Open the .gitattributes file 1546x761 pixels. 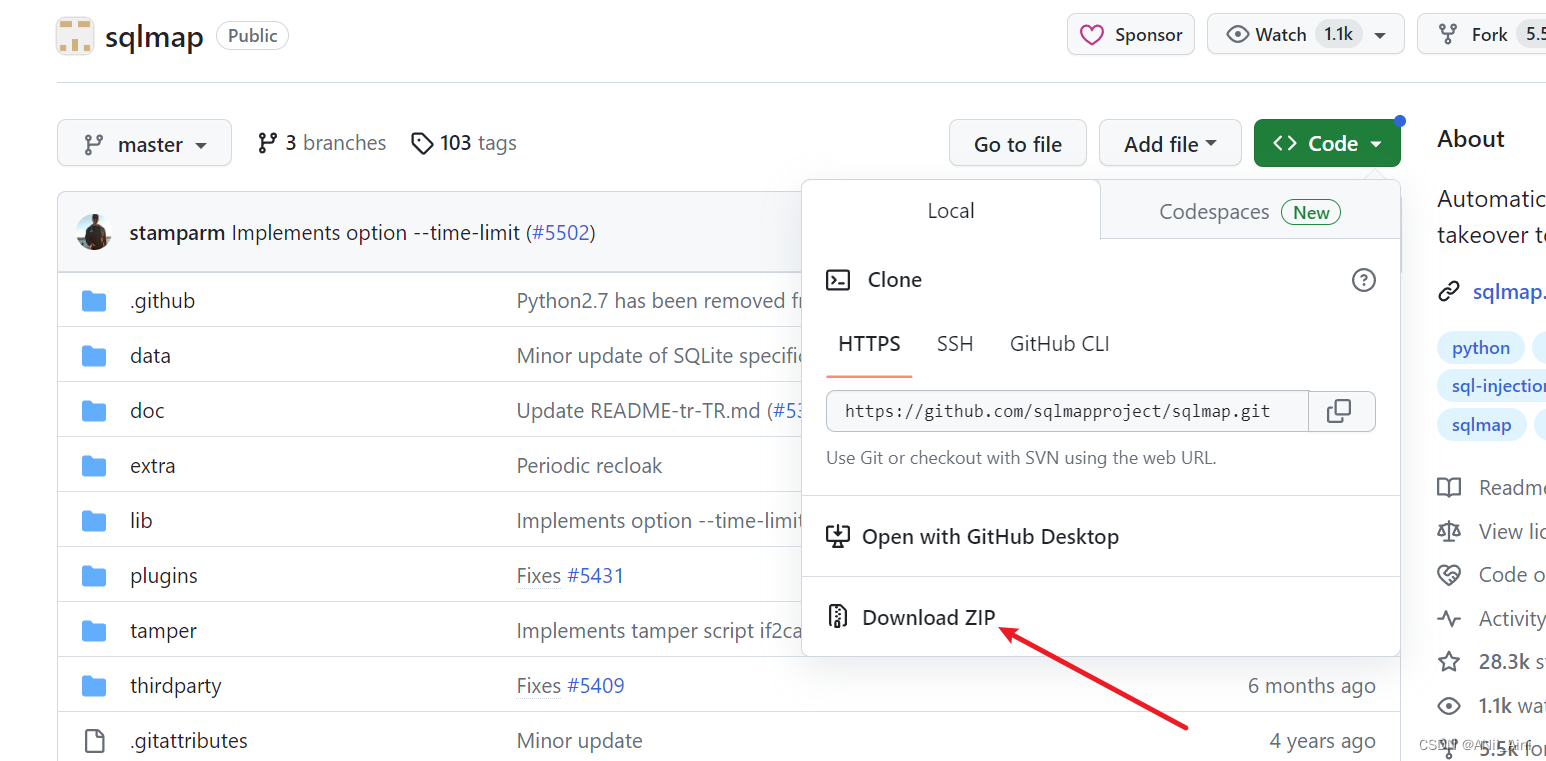[x=189, y=741]
